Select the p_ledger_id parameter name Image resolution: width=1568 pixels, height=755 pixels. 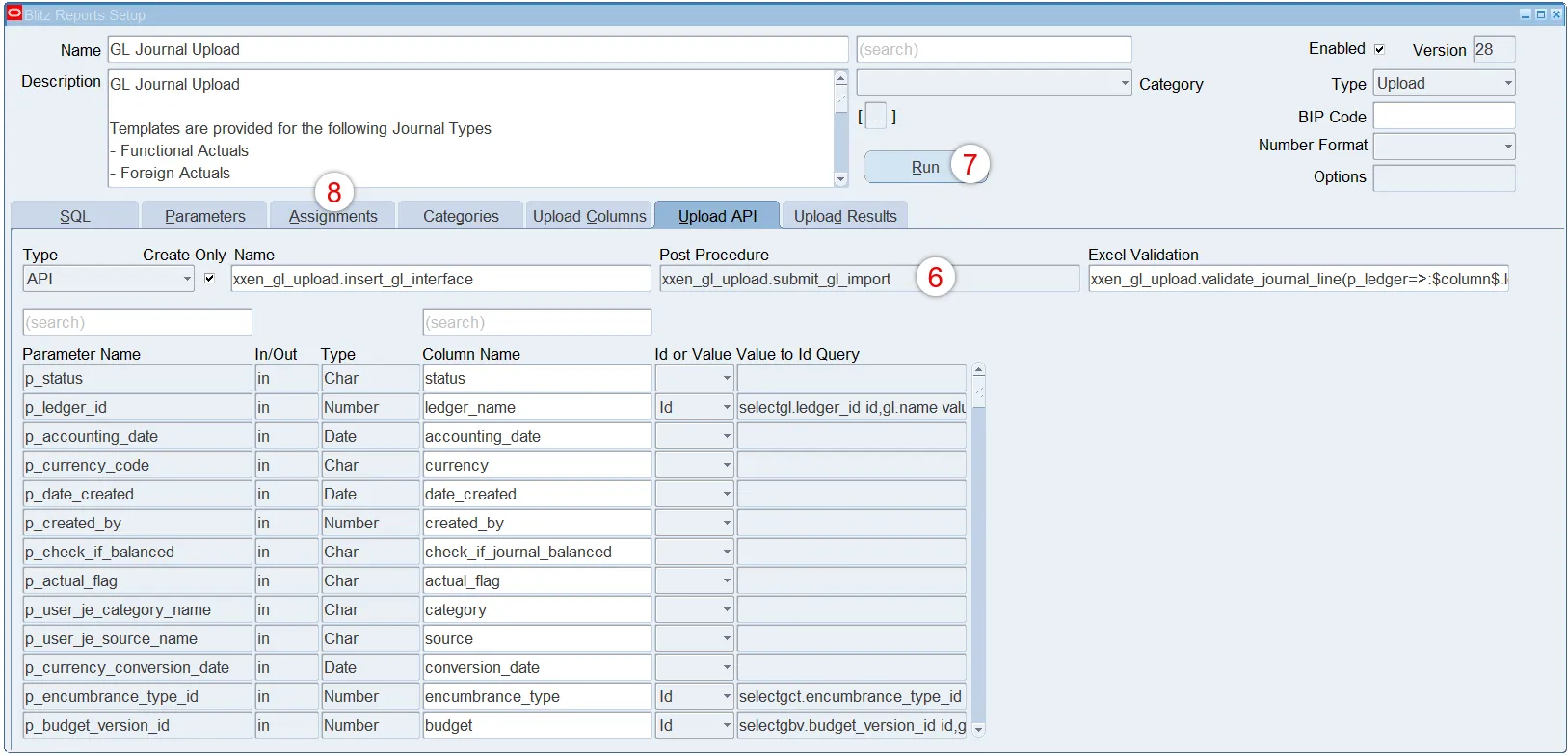[x=138, y=408]
